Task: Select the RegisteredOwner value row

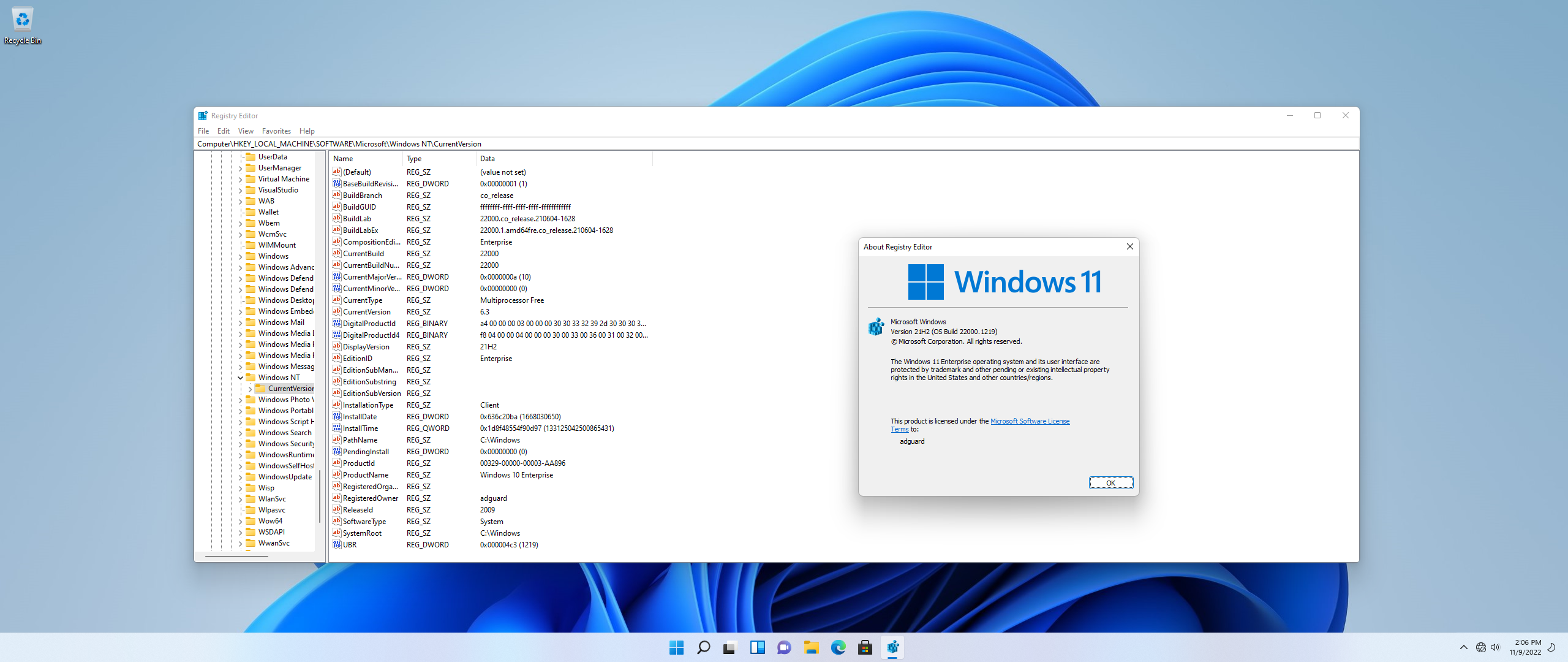Action: 490,498
